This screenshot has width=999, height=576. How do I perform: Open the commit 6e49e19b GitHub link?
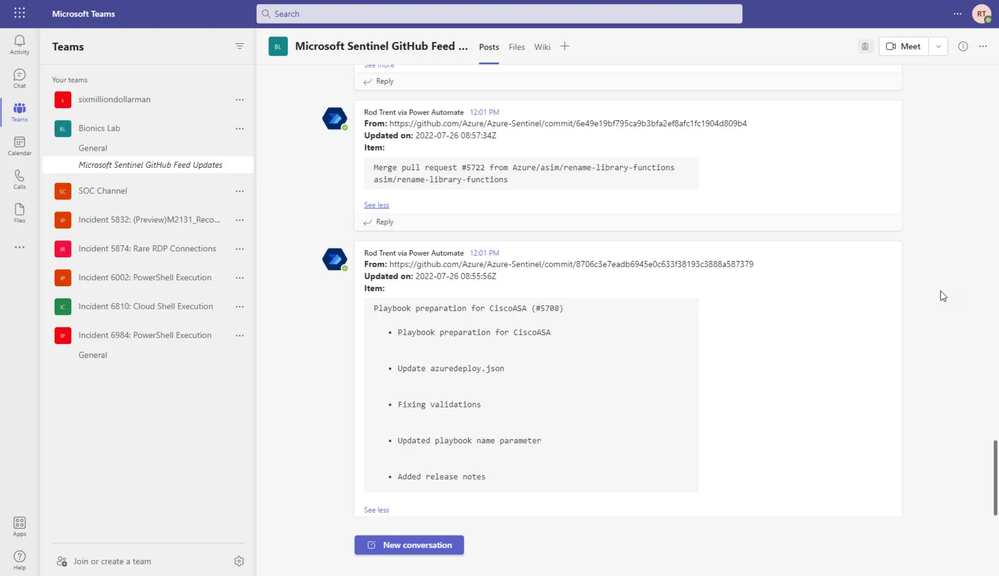[568, 124]
